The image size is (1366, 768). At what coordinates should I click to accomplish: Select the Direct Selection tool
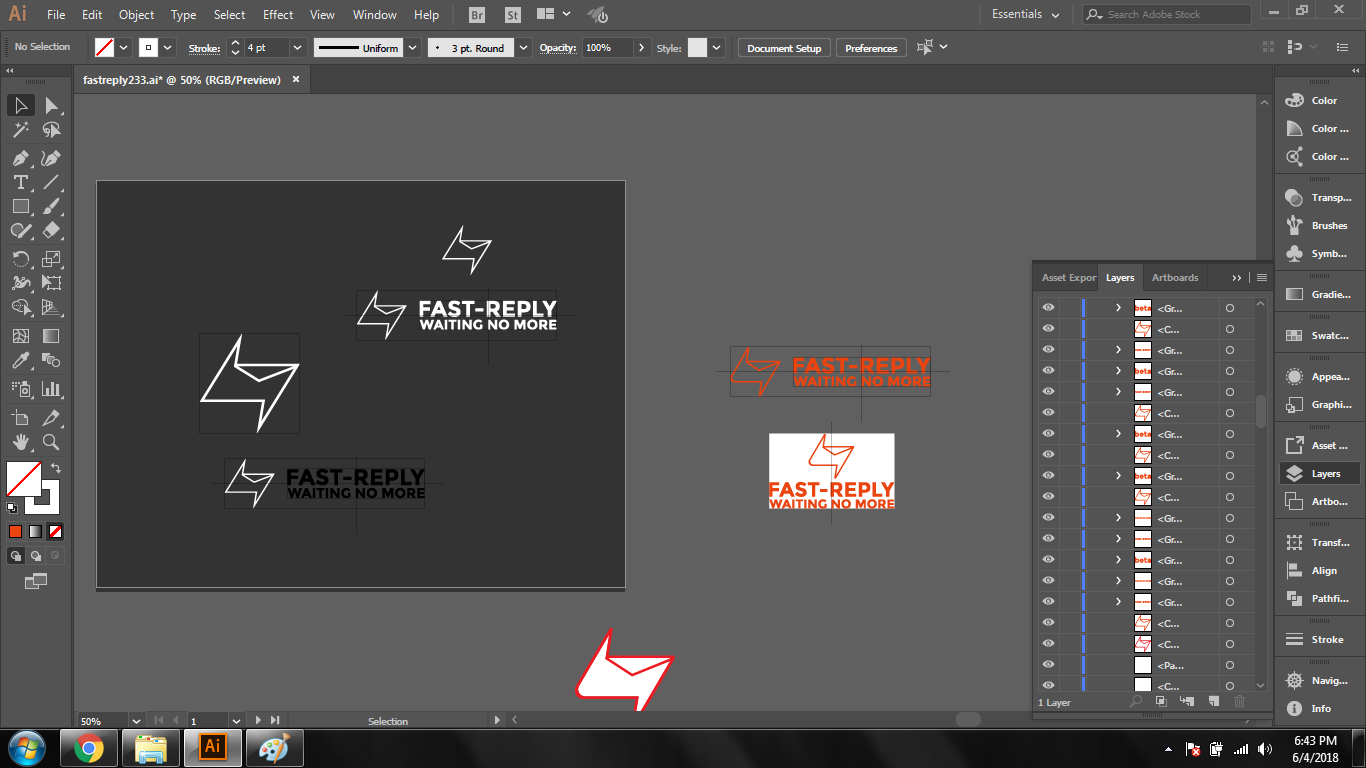click(52, 105)
